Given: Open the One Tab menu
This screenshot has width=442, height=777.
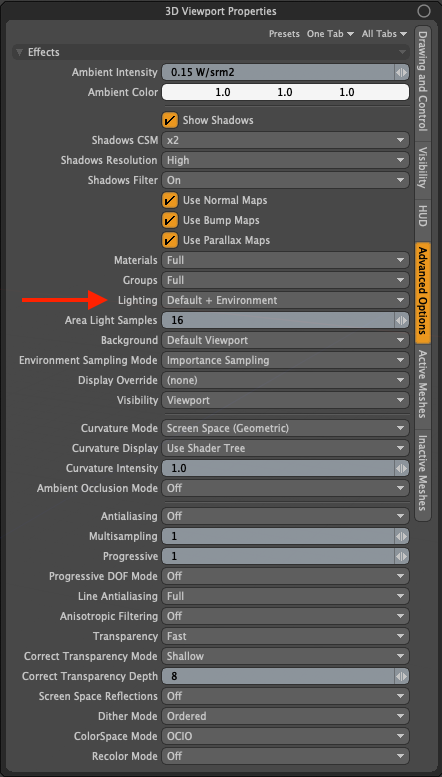Looking at the screenshot, I should point(331,34).
